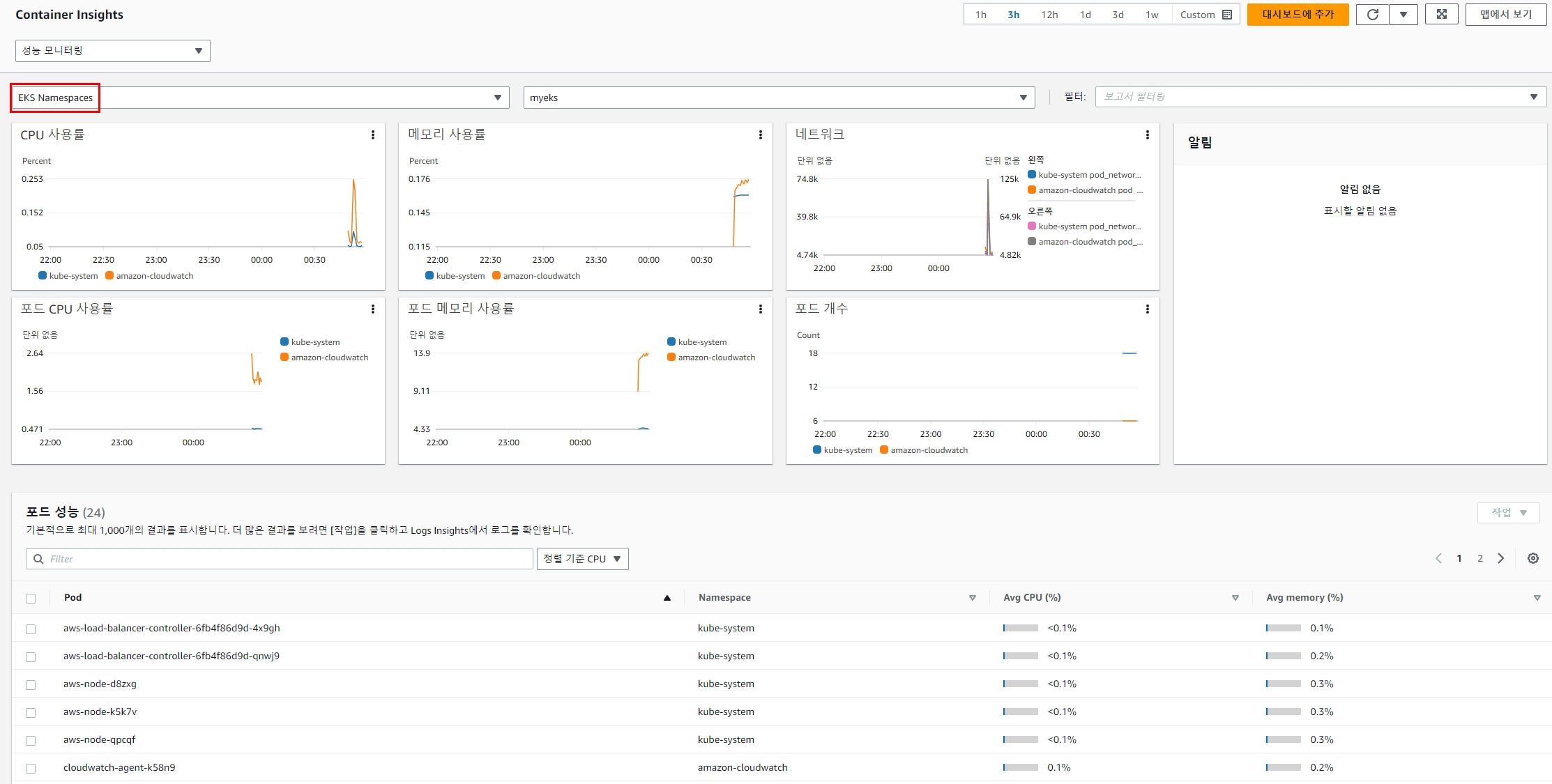Open table preferences gear icon
This screenshot has height=784, width=1552.
point(1532,558)
